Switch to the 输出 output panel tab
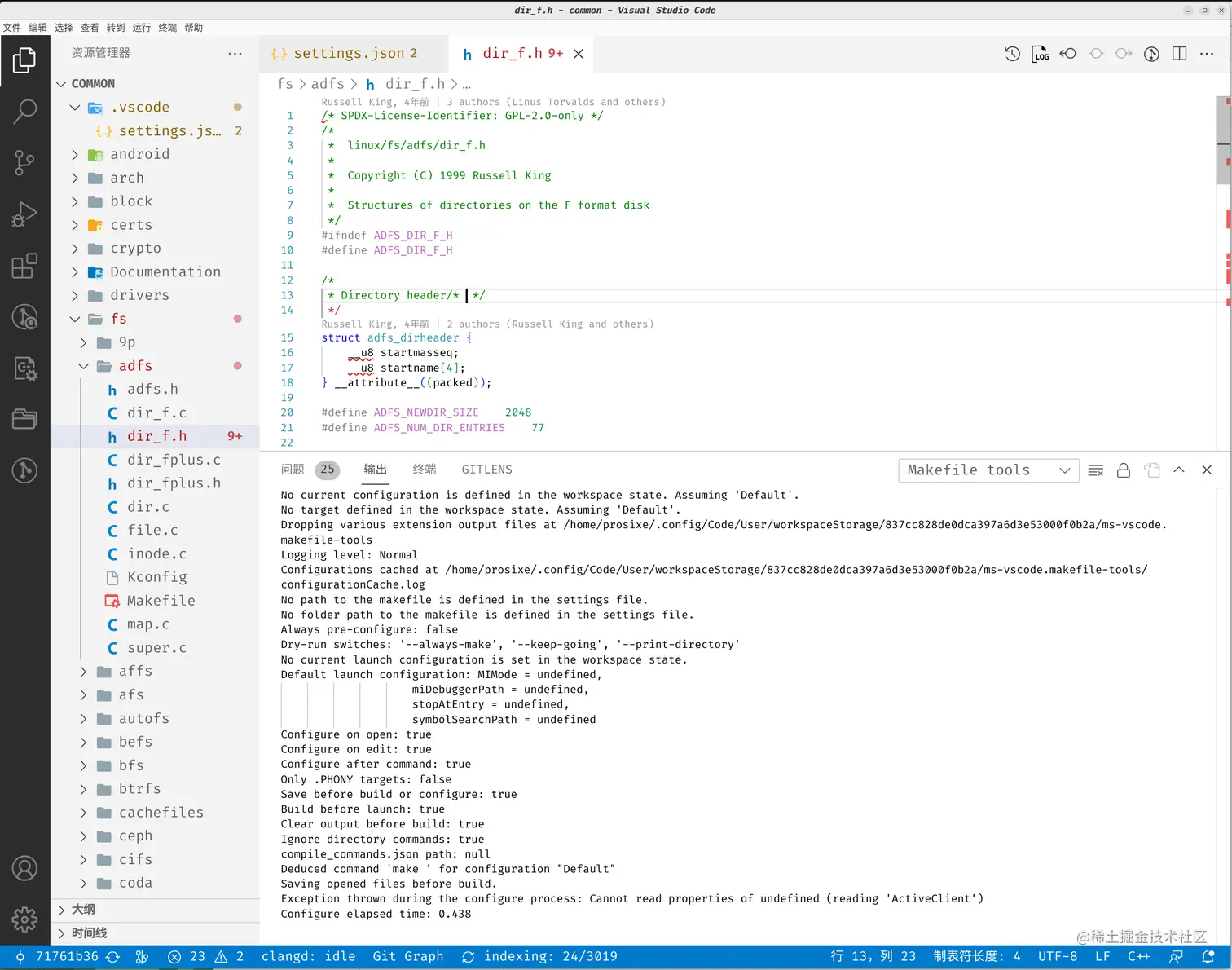The height and width of the screenshot is (970, 1232). tap(375, 470)
